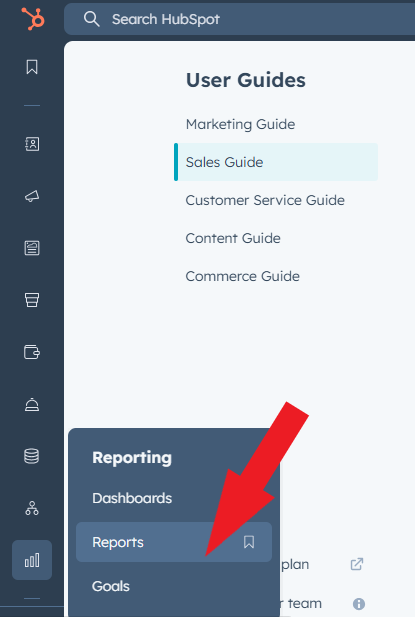Open the Marketing Guide
This screenshot has width=415, height=617.
pyautogui.click(x=240, y=124)
